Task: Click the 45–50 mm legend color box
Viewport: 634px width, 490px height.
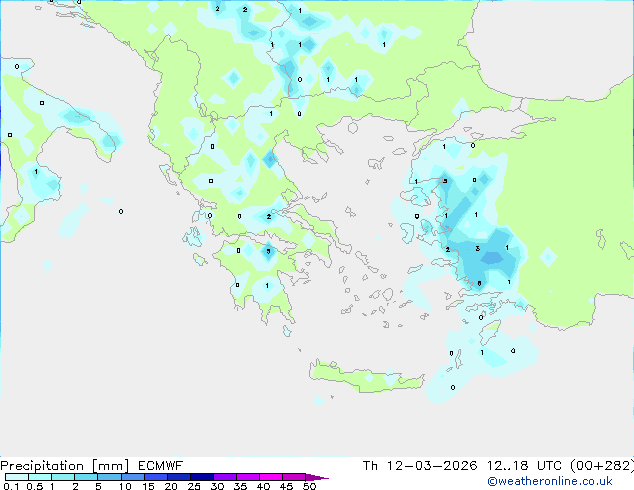Action: click(294, 477)
